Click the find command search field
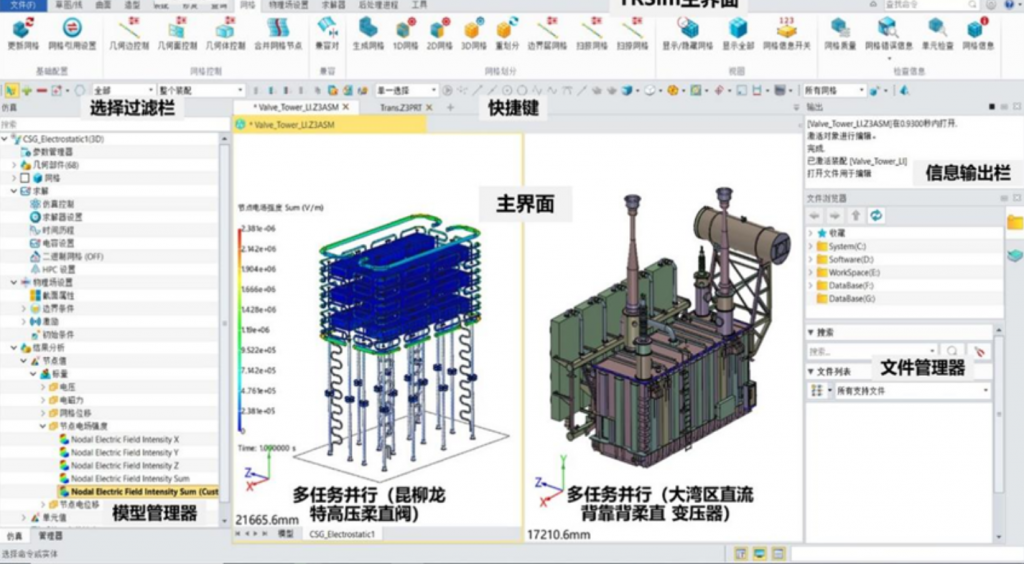The width and height of the screenshot is (1024, 564). [931, 5]
